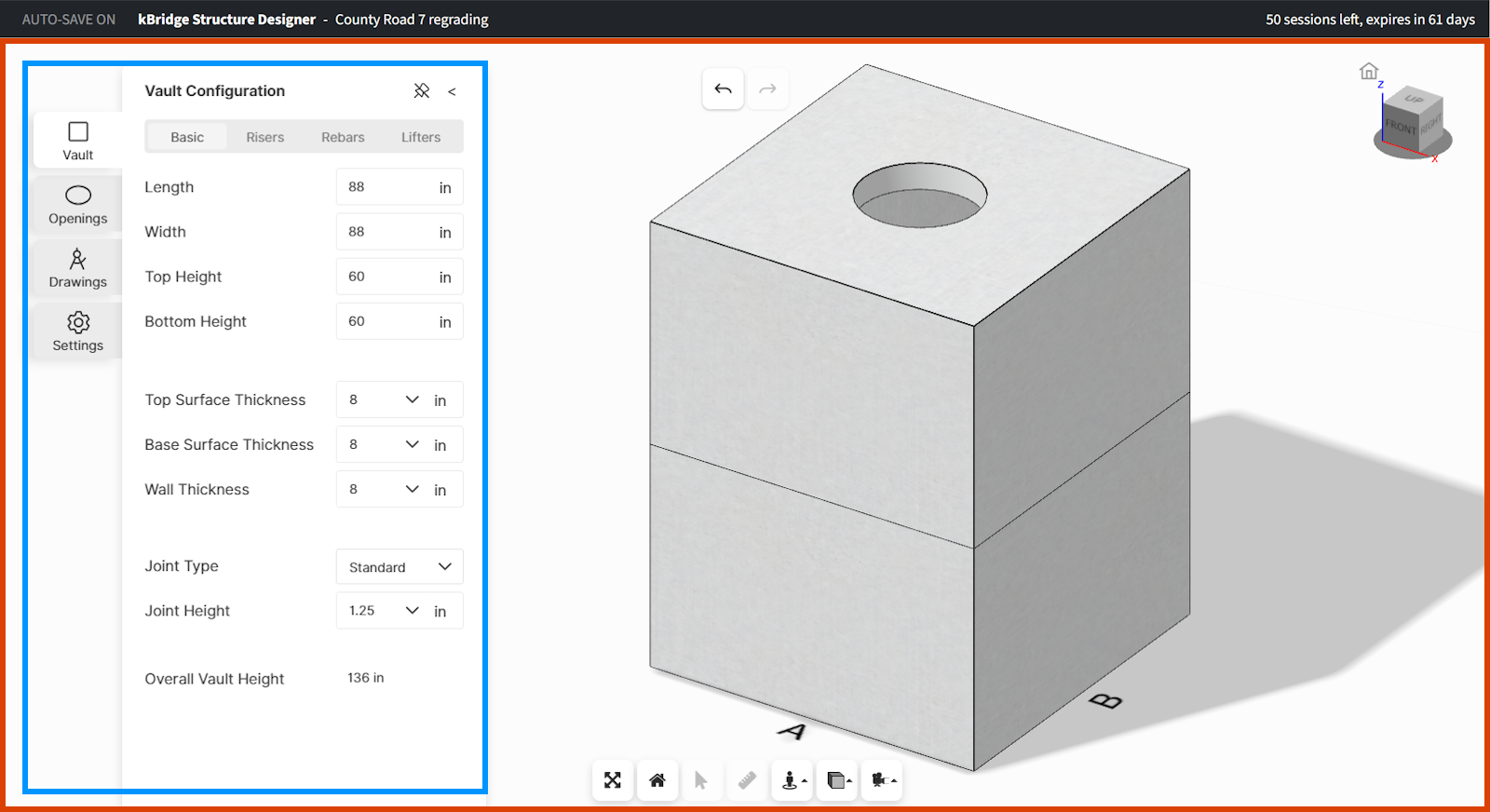Click the undo arrow button
The image size is (1490, 812).
click(723, 89)
